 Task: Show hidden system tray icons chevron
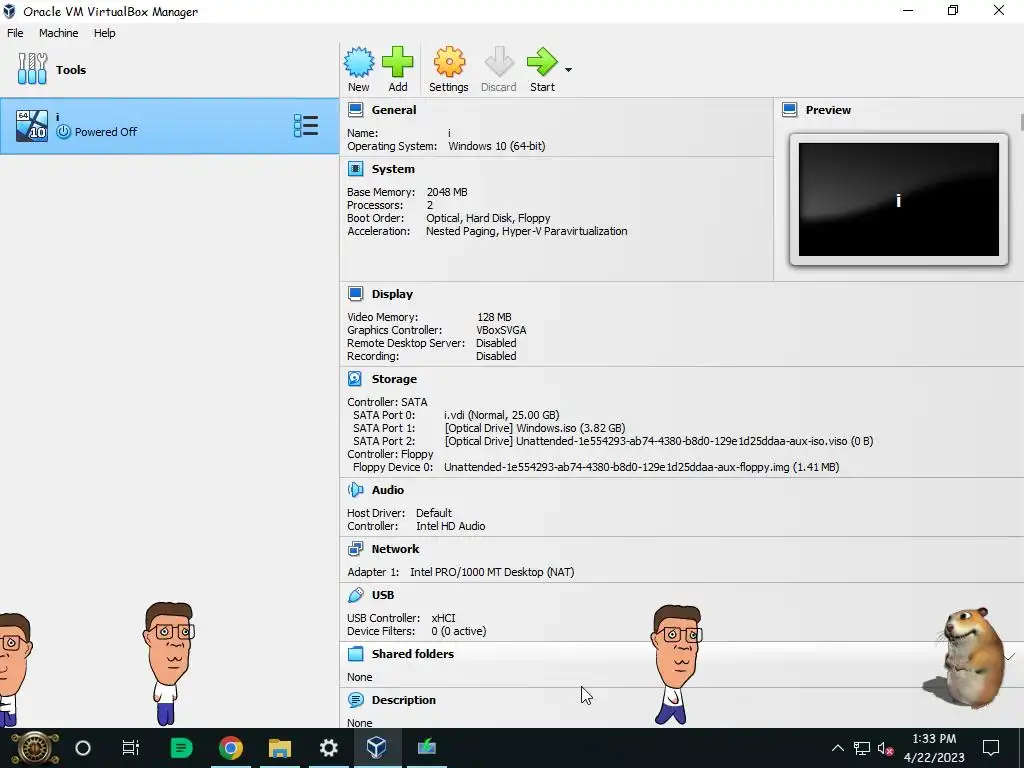click(x=838, y=748)
